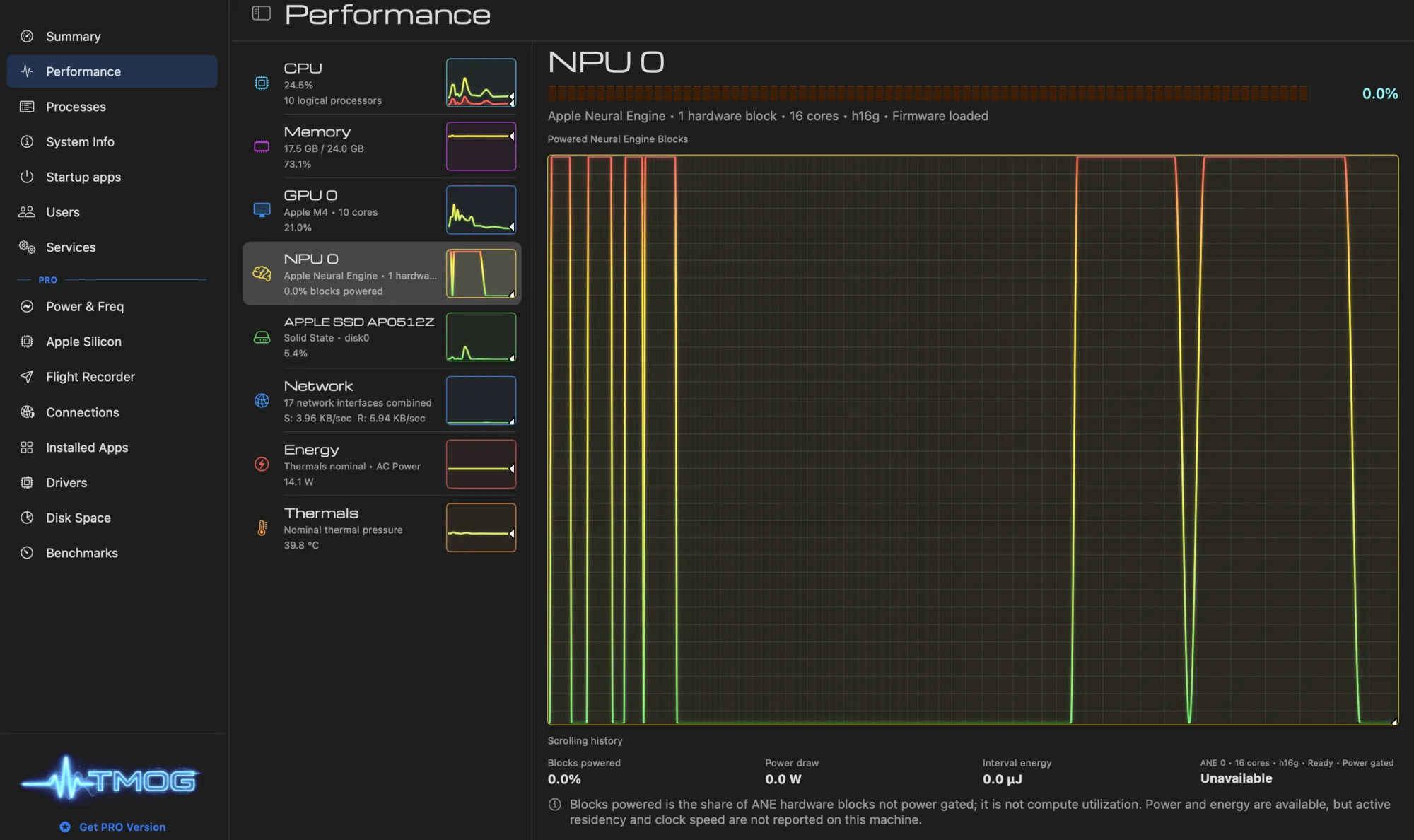1414x840 pixels.
Task: Click the Memory module icon
Action: [x=262, y=146]
